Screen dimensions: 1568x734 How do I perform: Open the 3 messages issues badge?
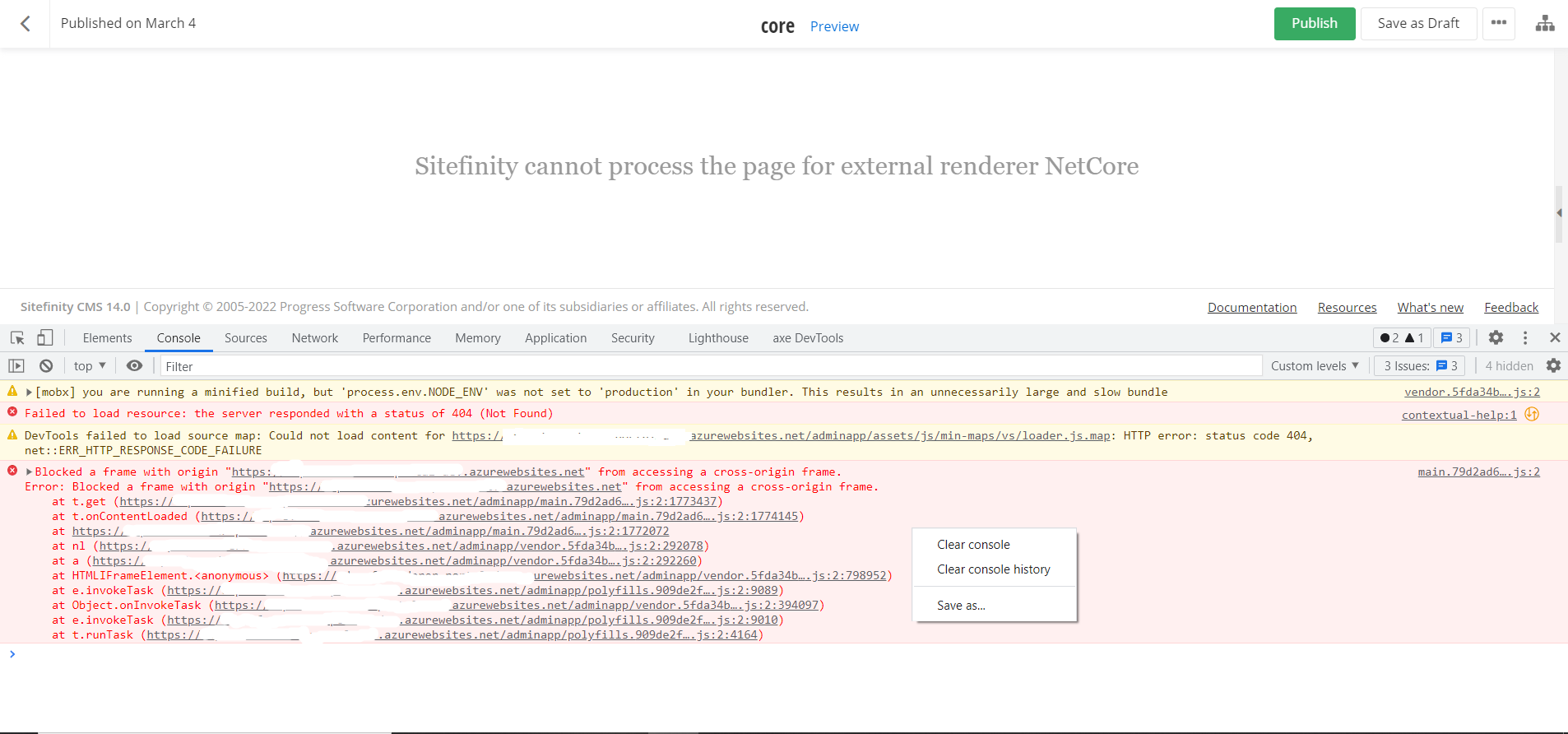(x=1451, y=338)
